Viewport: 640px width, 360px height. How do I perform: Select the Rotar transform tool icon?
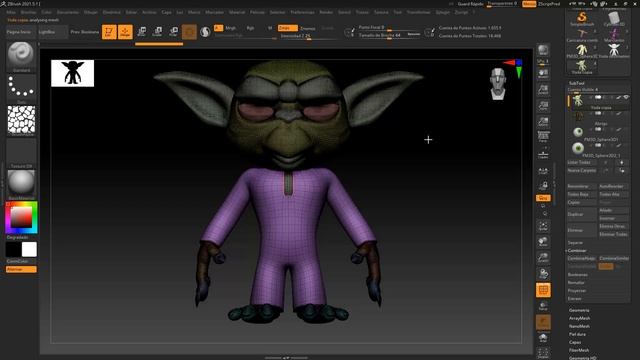173,31
